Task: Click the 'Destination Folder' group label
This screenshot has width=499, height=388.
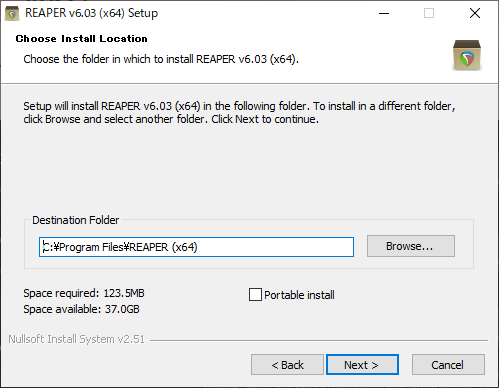Action: pyautogui.click(x=75, y=220)
